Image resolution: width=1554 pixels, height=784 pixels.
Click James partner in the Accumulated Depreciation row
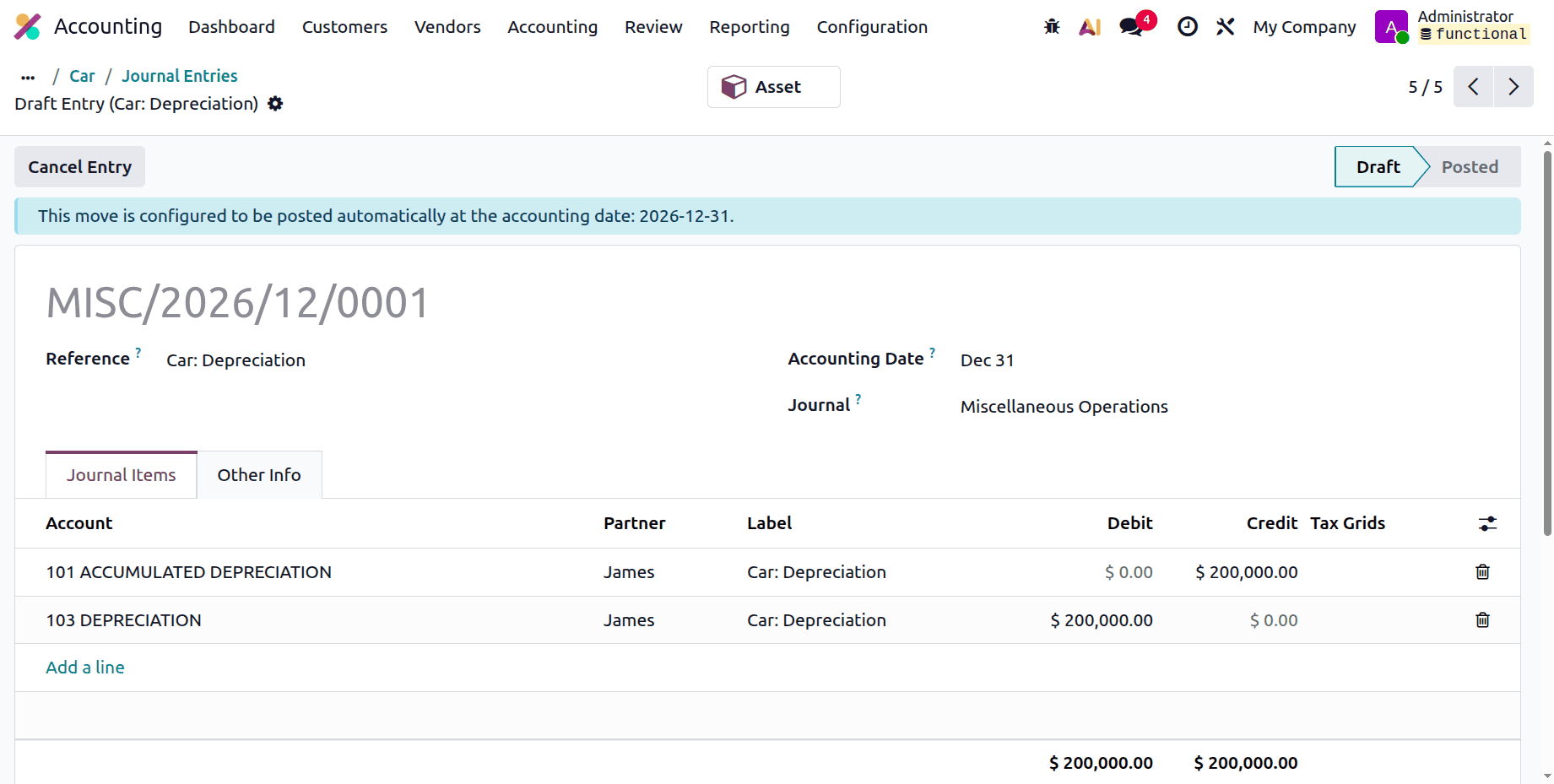point(629,572)
